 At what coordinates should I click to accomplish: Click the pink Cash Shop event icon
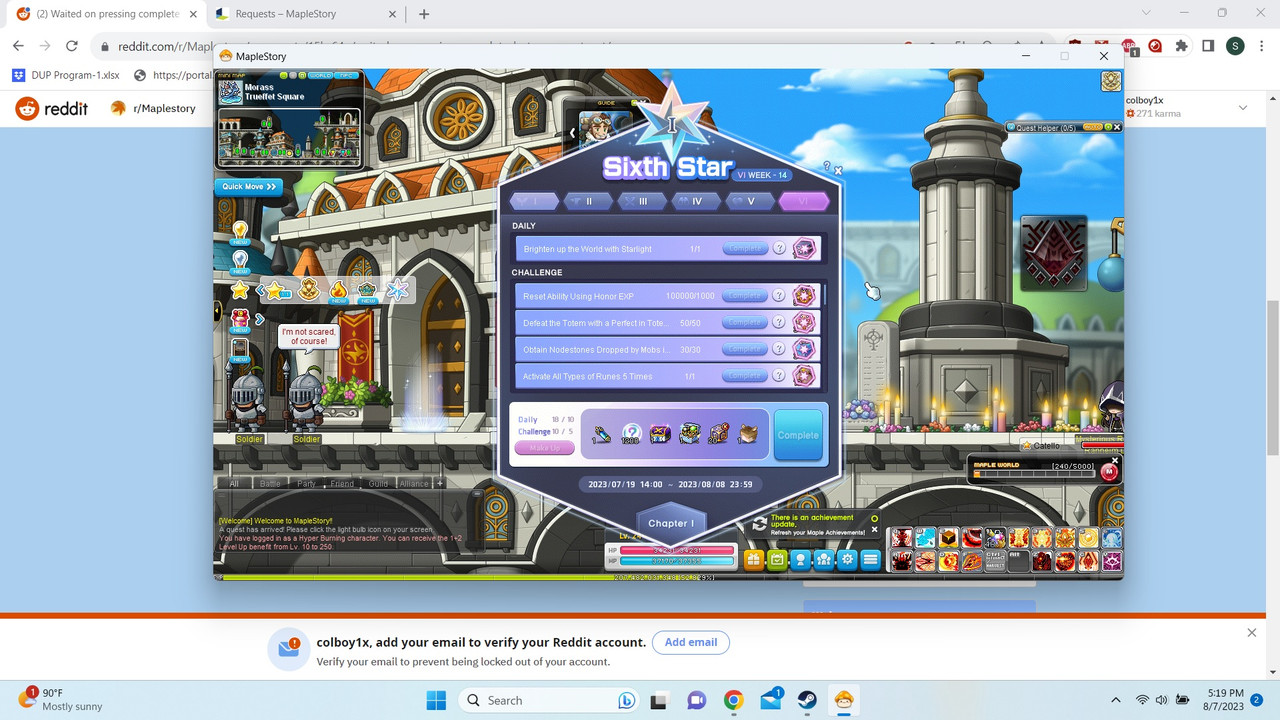[240, 318]
